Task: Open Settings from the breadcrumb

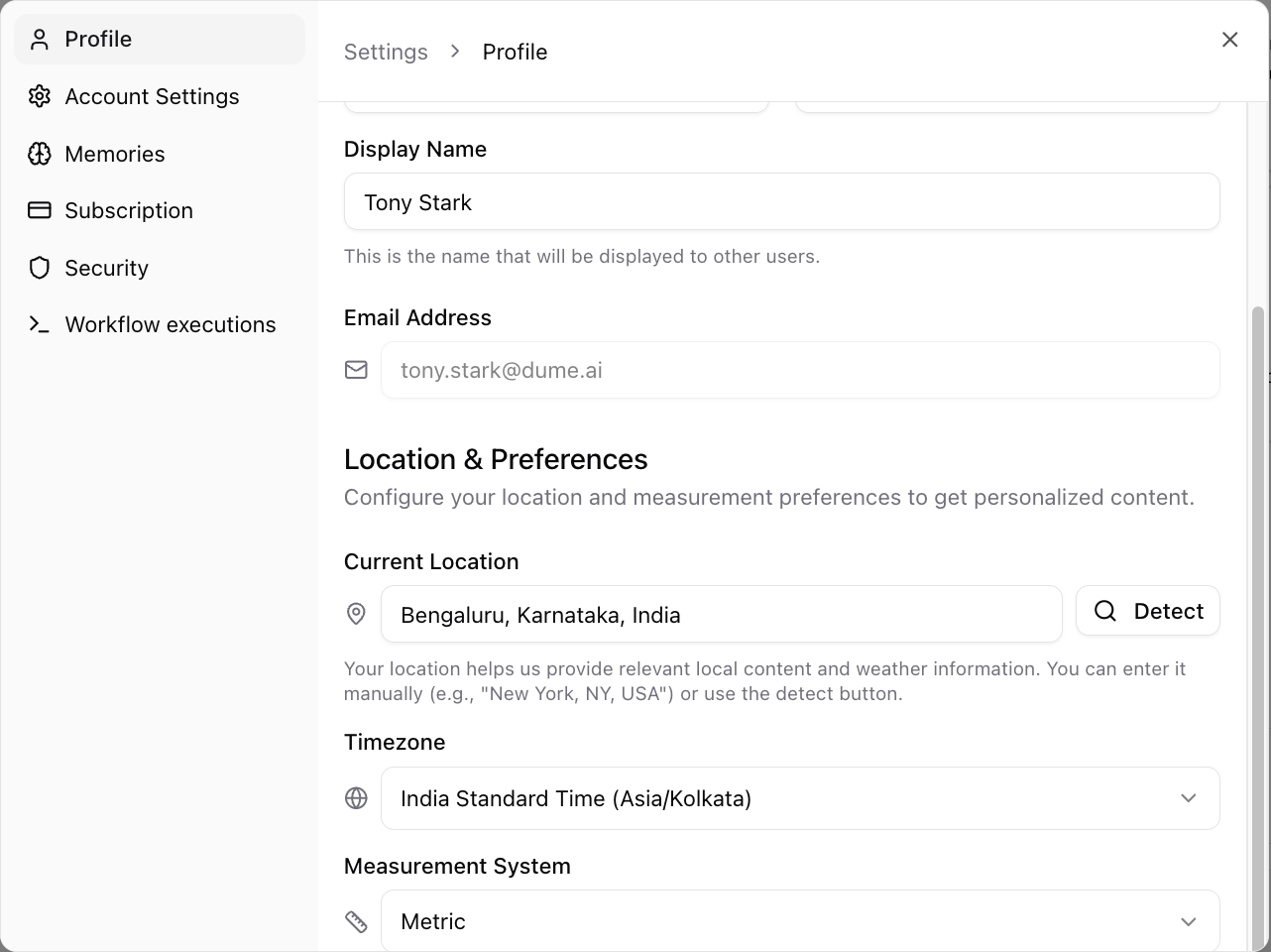Action: (386, 52)
